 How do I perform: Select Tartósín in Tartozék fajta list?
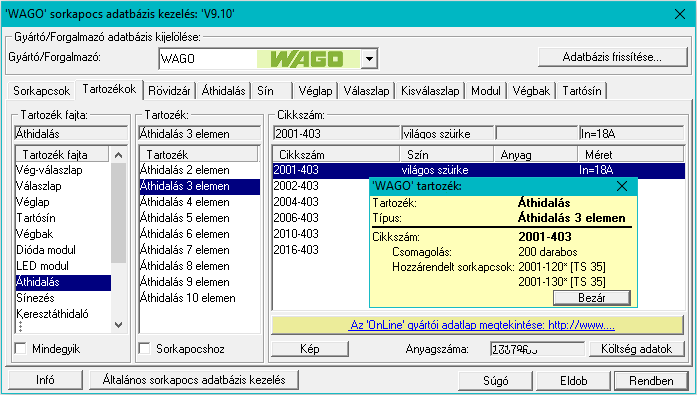63,218
